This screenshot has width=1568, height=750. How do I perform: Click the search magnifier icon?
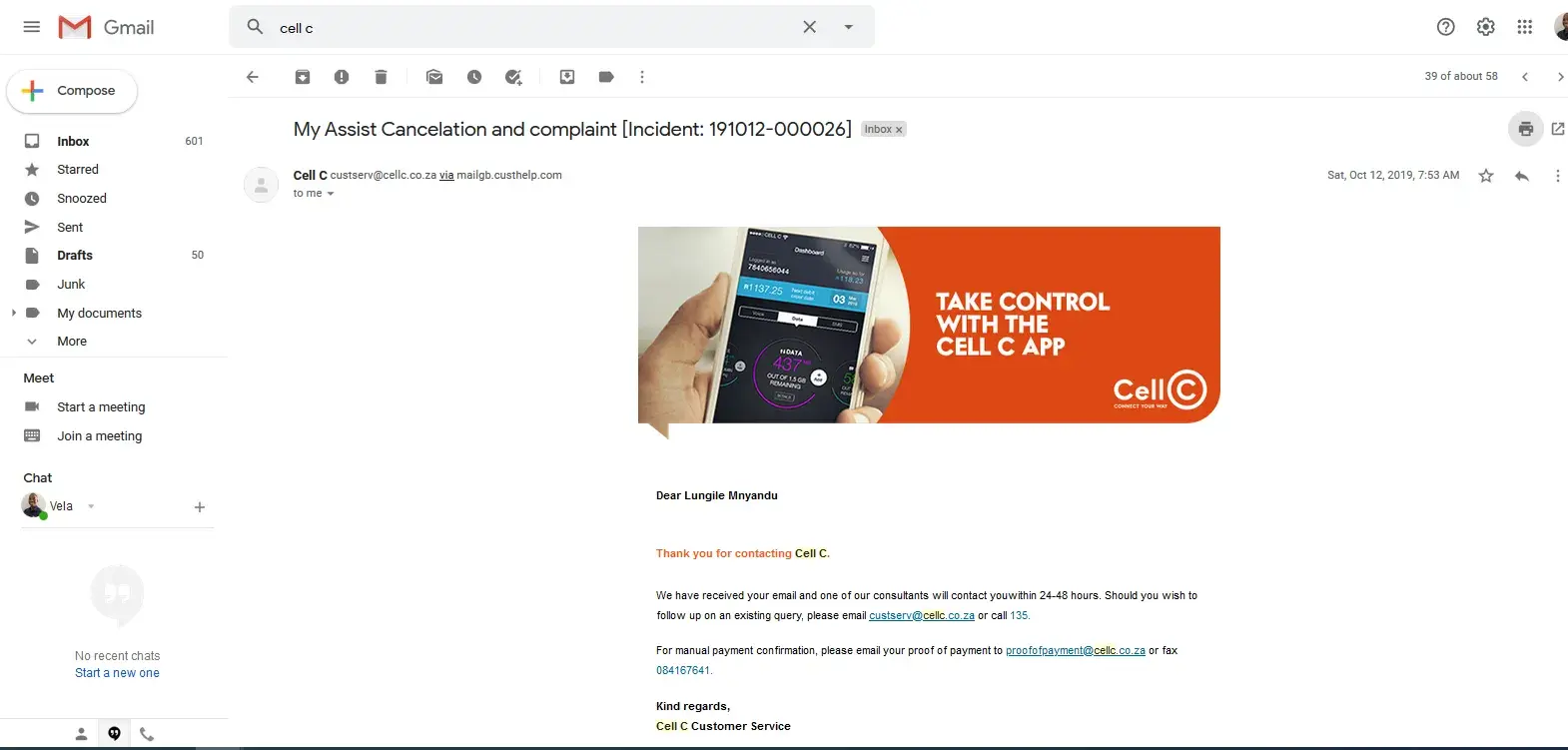tap(255, 27)
